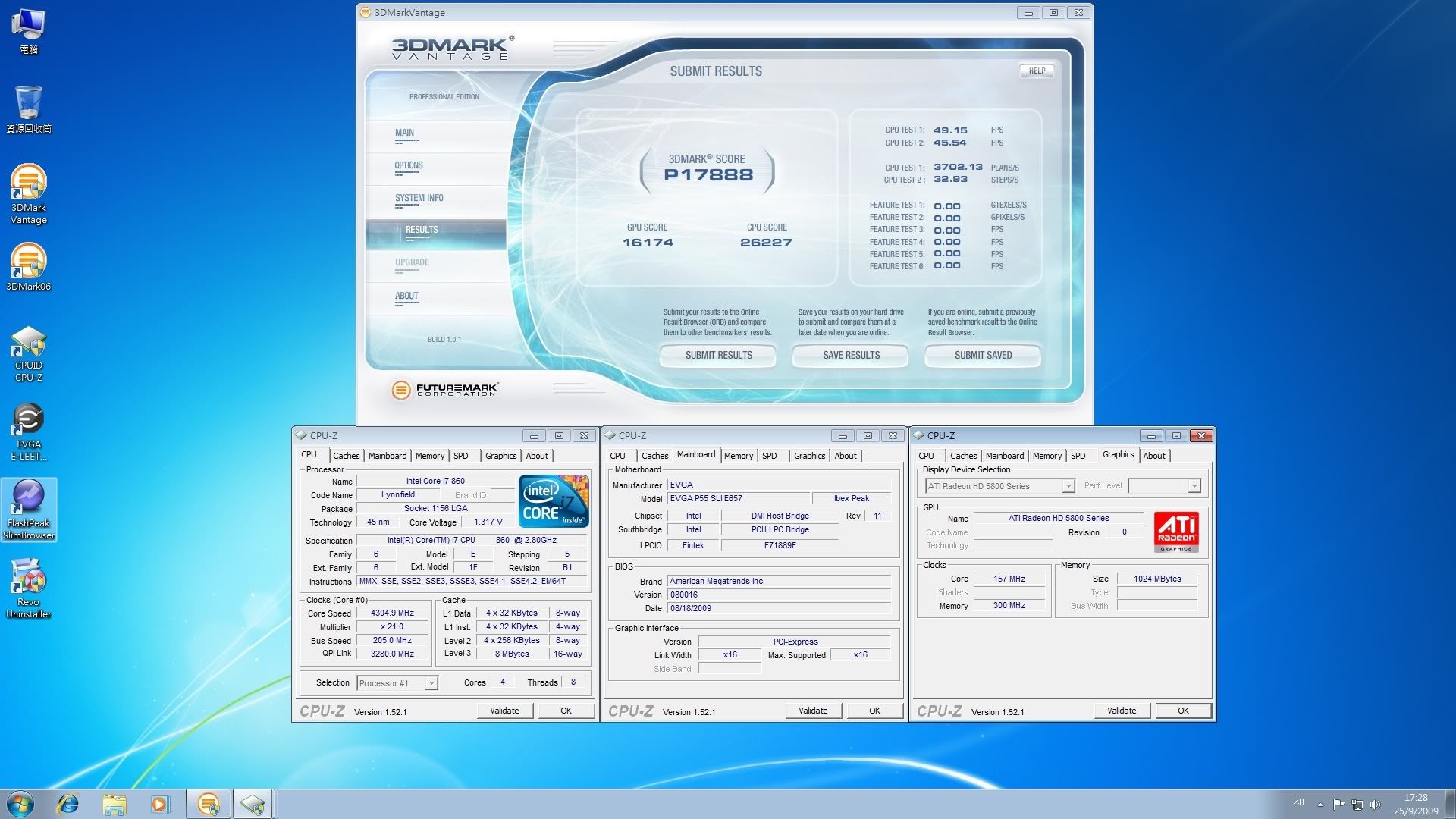Launch FlashPeak SlimBrowser from the desktop

[x=28, y=499]
